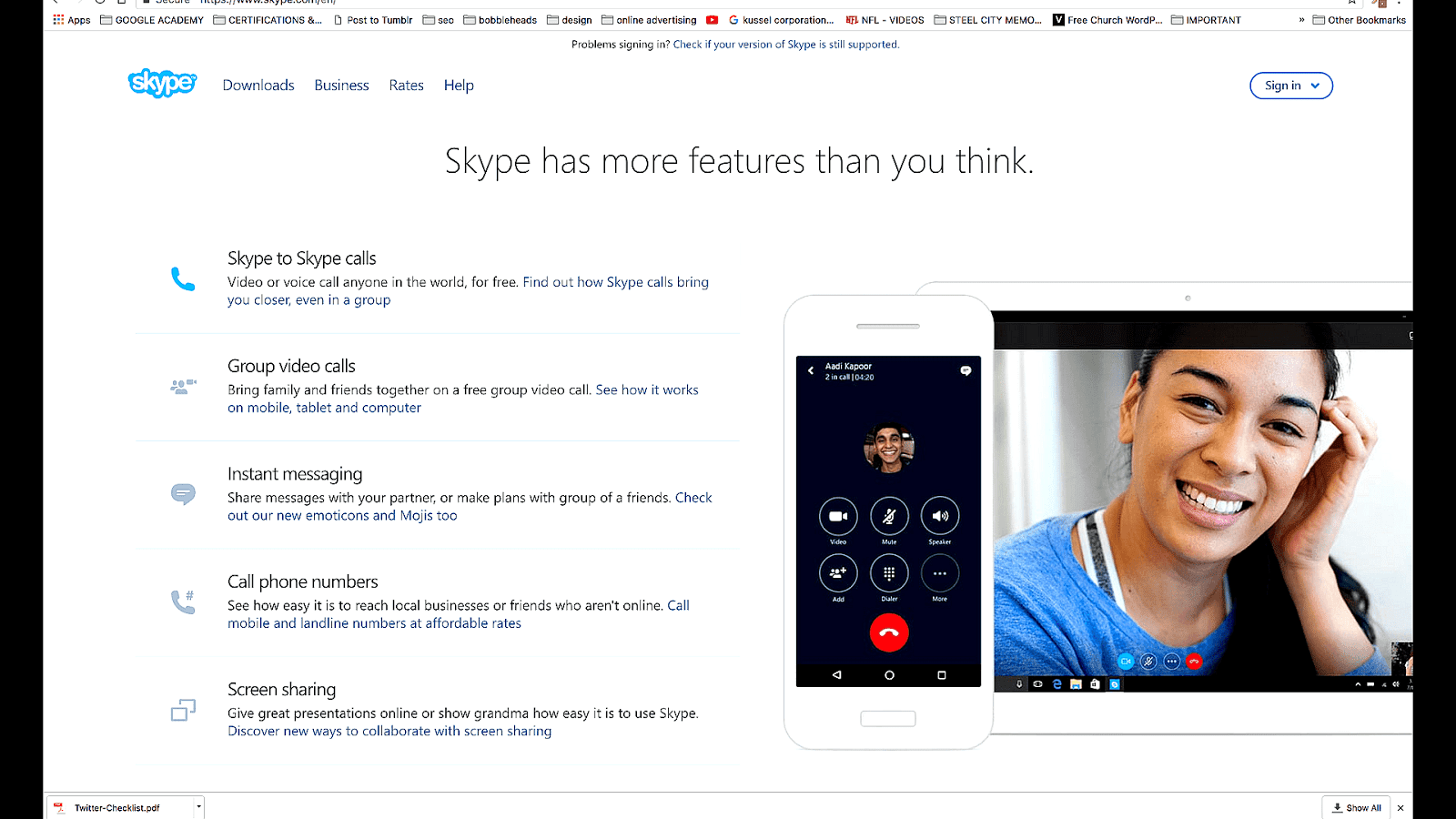Tap the Add participant button on the phone
This screenshot has height=819, width=1456.
(x=838, y=573)
